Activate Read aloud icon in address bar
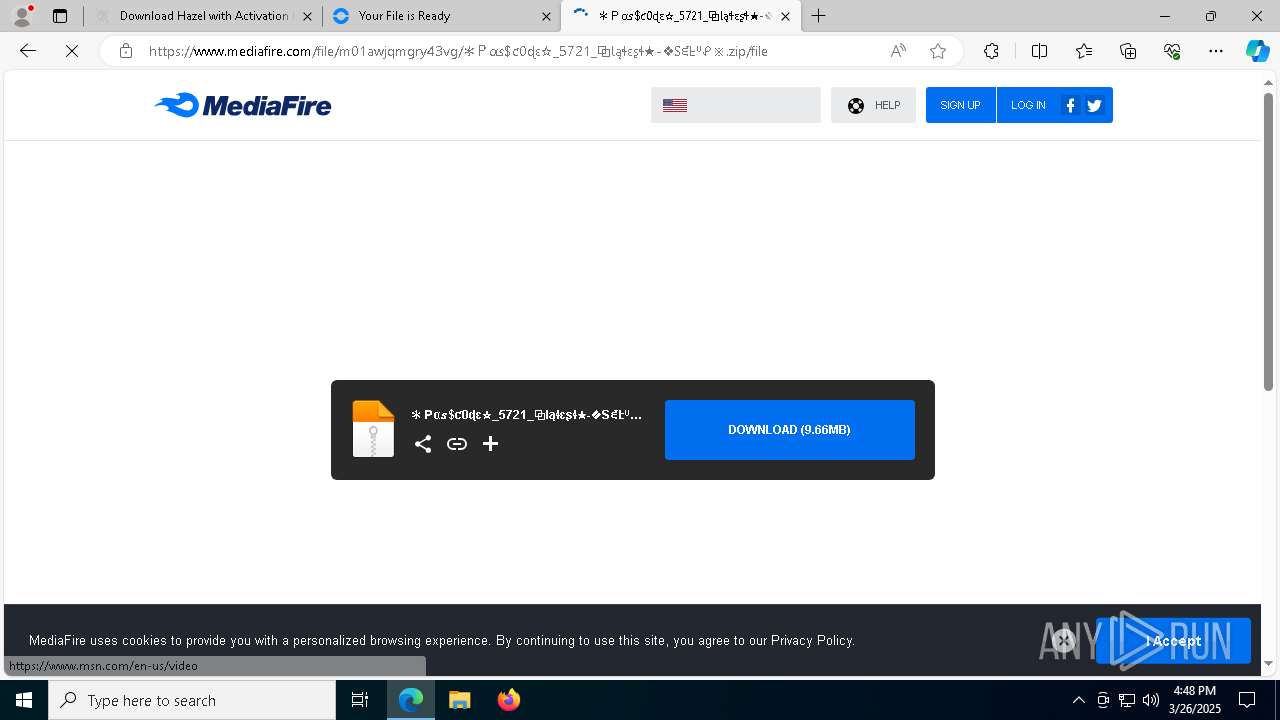Image resolution: width=1280 pixels, height=720 pixels. 898,51
